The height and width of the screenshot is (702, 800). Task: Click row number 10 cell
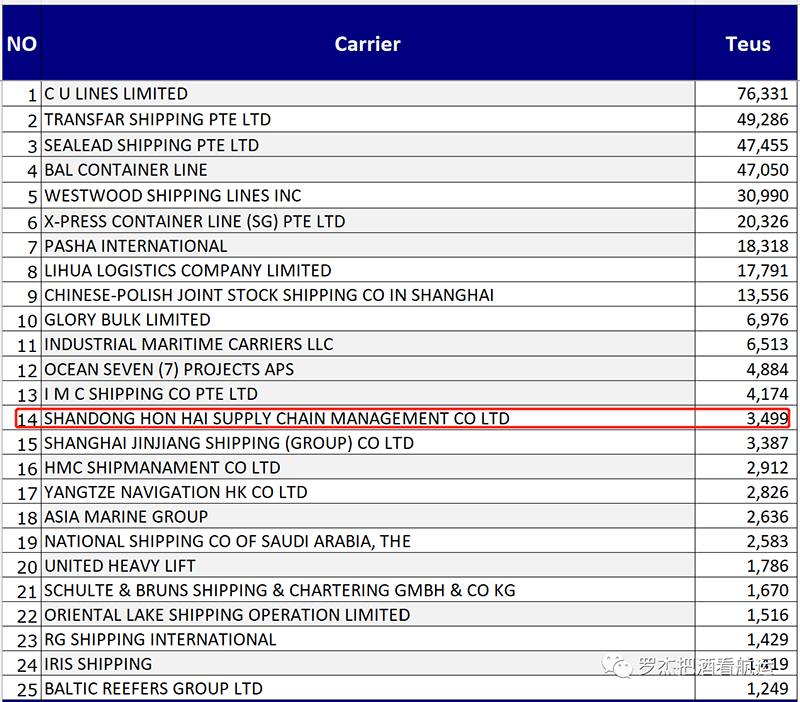[x=21, y=319]
